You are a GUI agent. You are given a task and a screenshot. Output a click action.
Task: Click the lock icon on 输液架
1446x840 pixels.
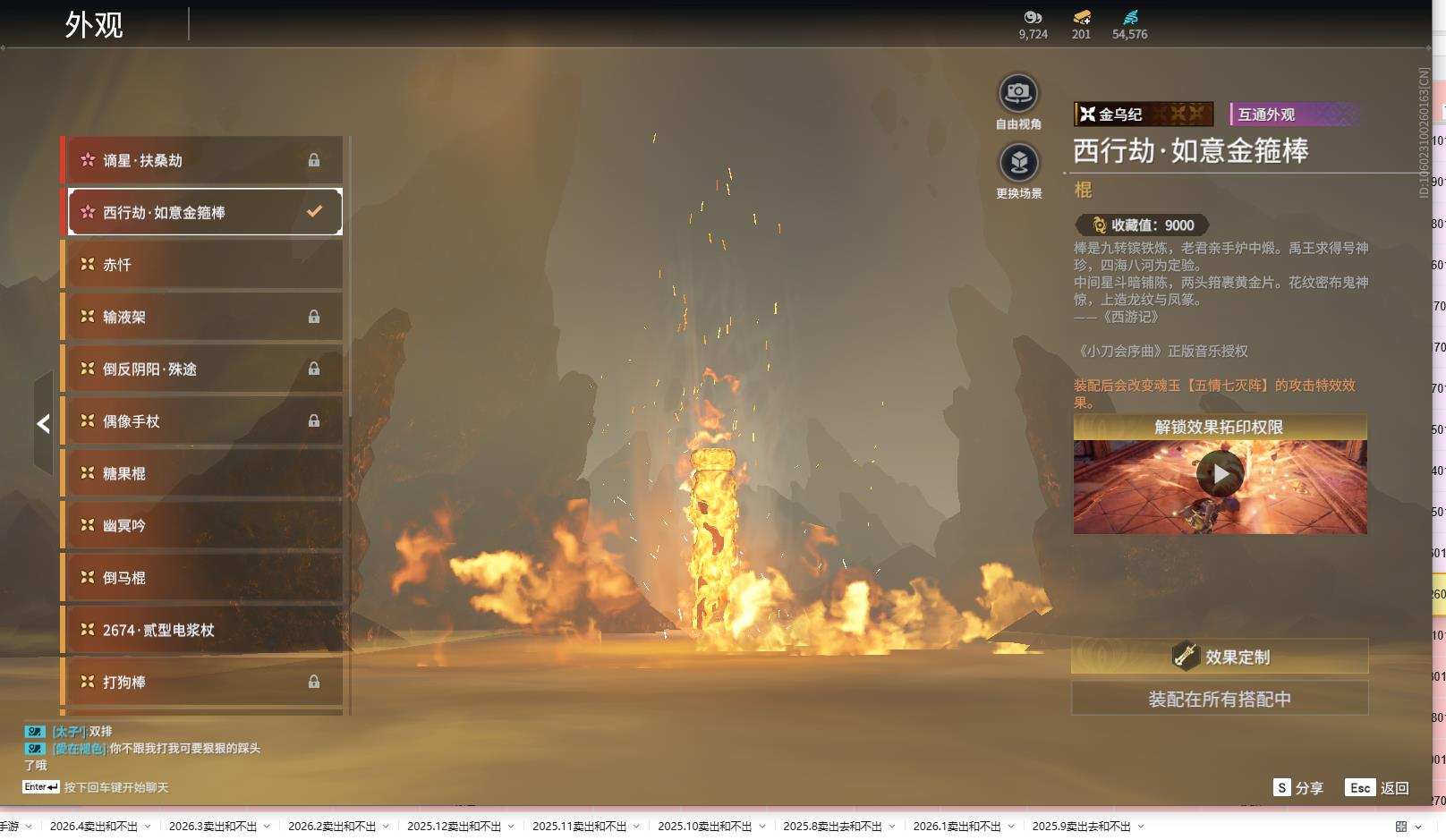pyautogui.click(x=314, y=317)
